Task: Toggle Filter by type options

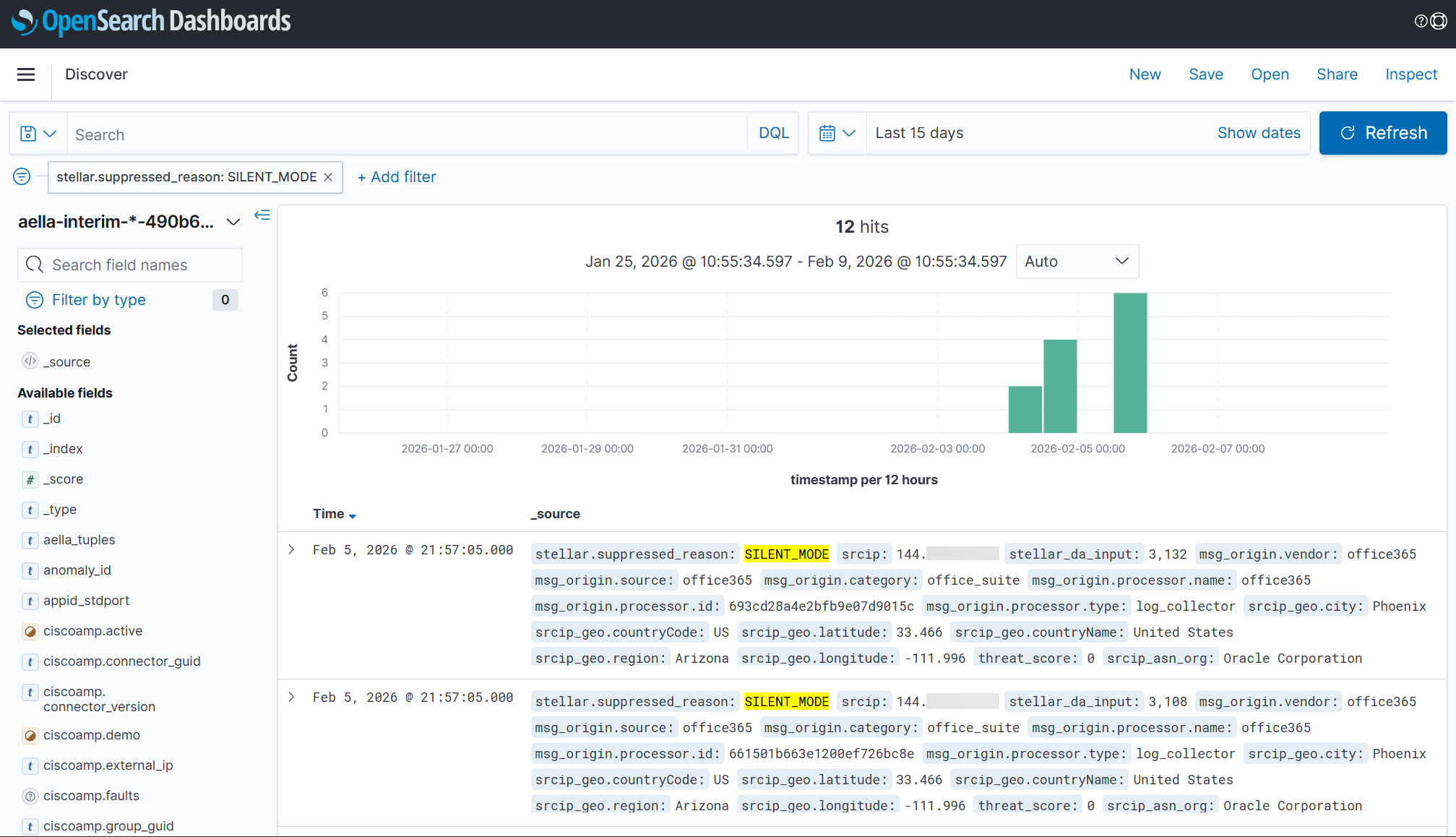Action: pos(98,300)
